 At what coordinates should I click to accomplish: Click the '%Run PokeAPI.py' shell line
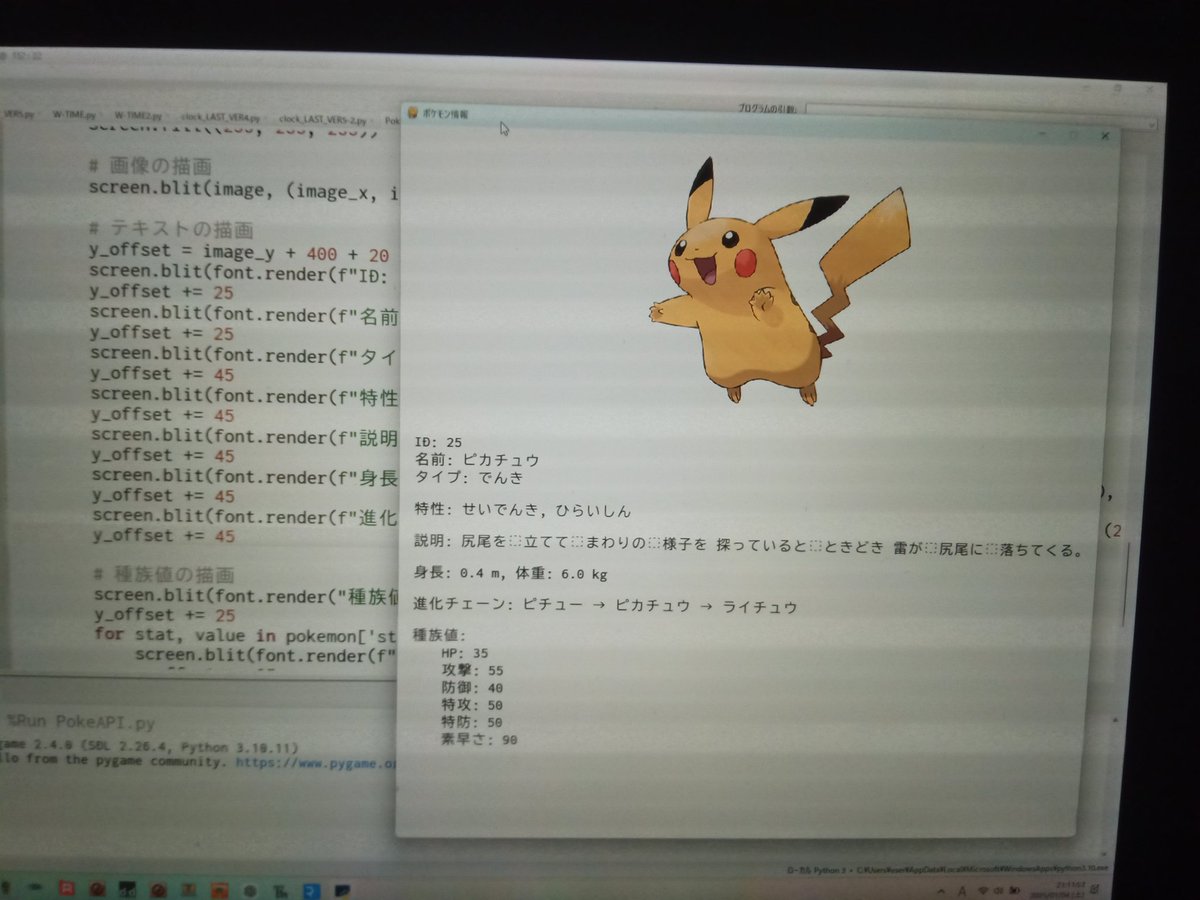(x=82, y=722)
